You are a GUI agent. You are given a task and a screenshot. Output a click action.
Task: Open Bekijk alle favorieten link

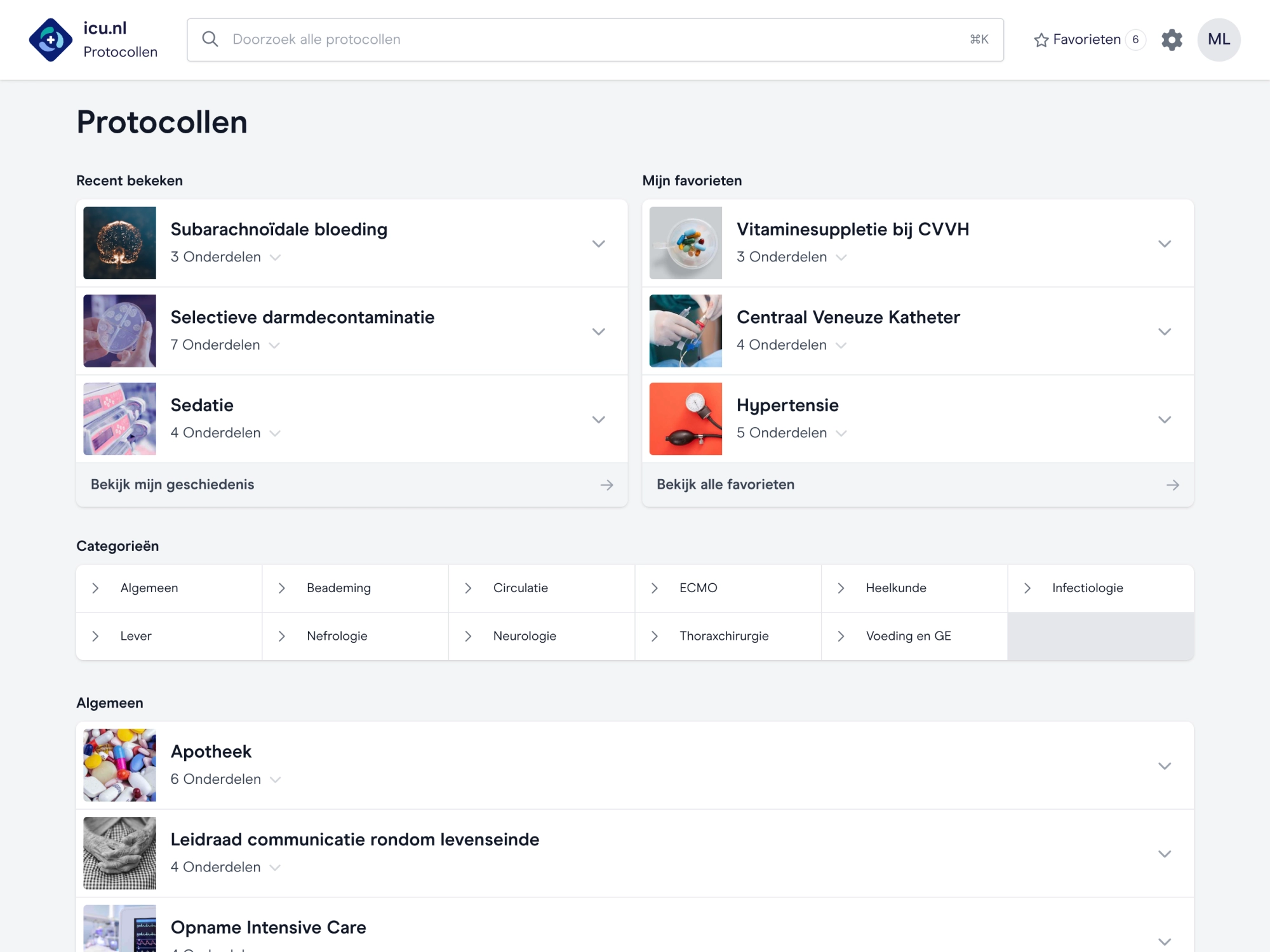point(725,485)
